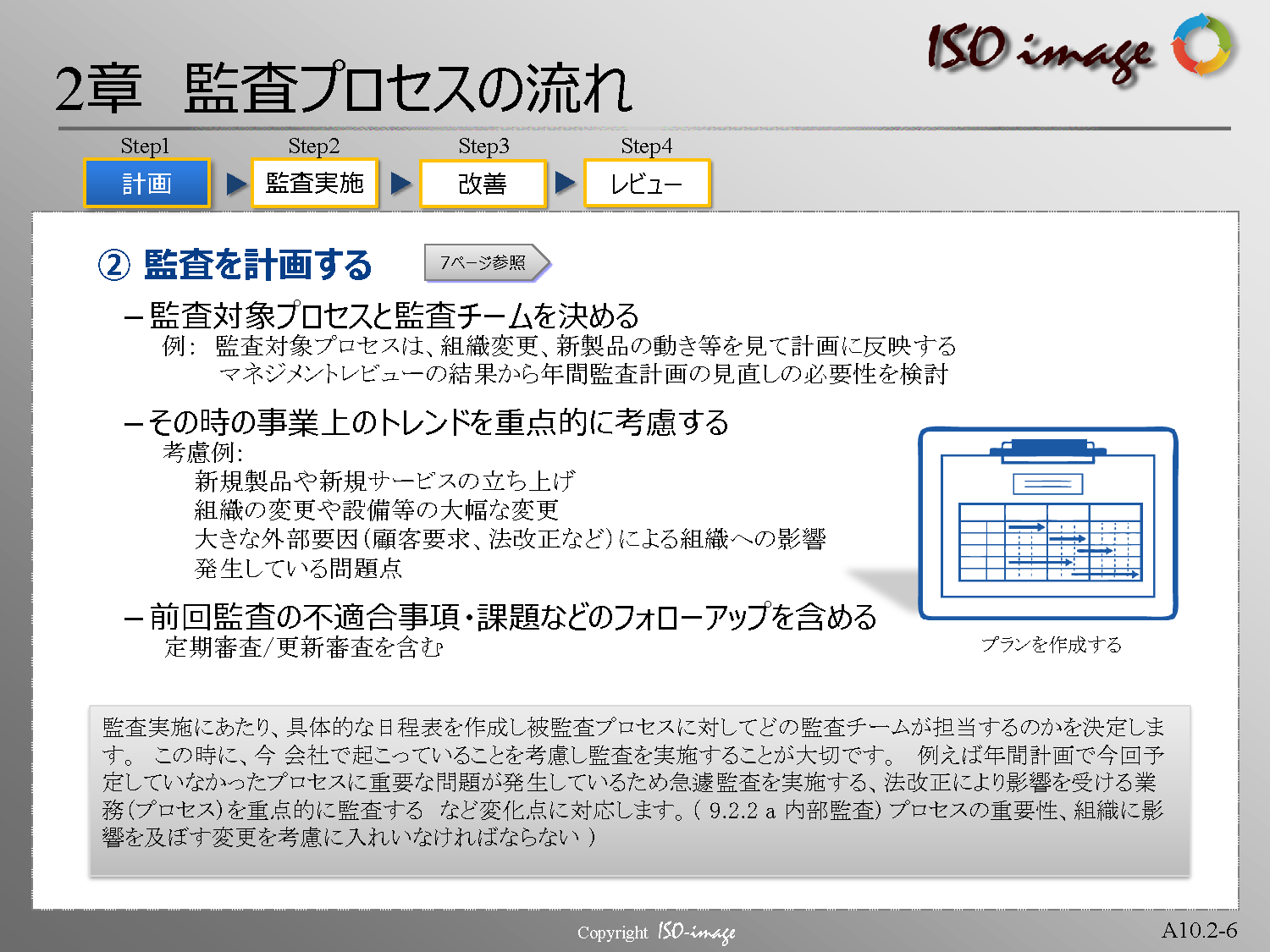Click the page number A10.2-6

(1199, 931)
